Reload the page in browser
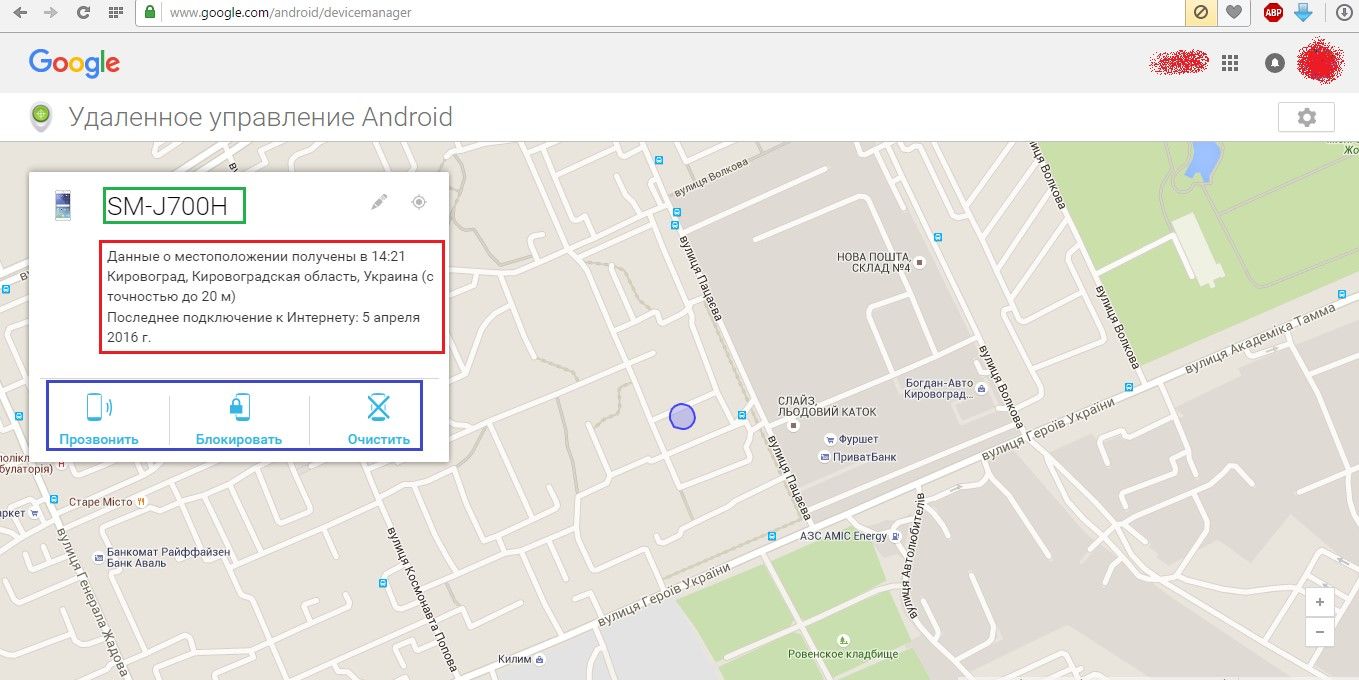The image size is (1359, 680). [83, 13]
